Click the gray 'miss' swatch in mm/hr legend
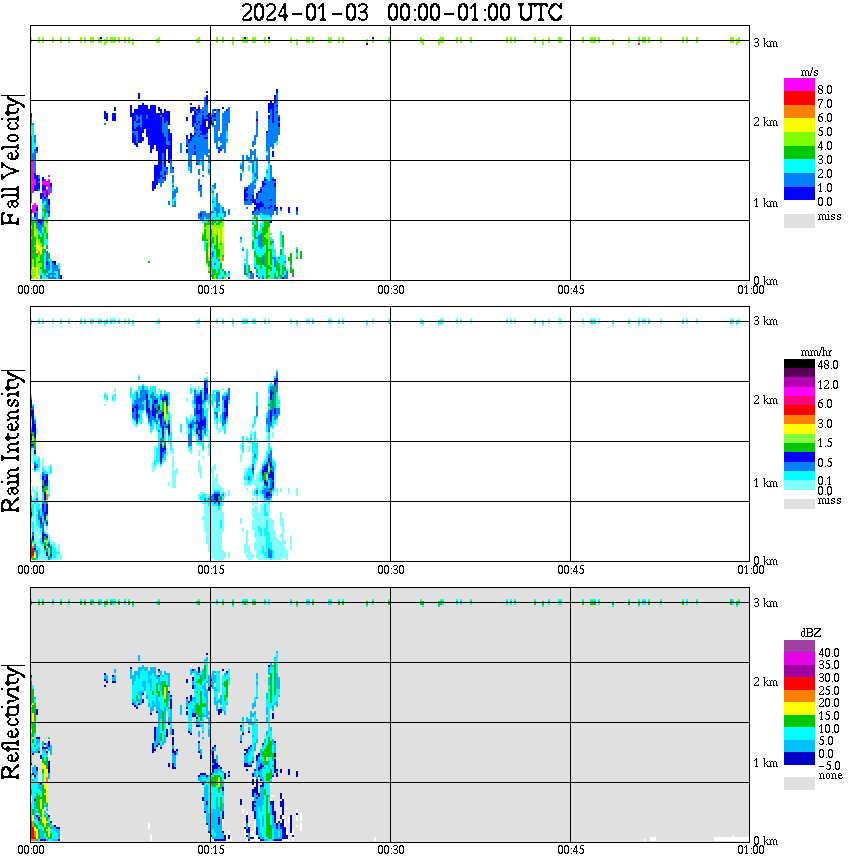 pos(799,504)
